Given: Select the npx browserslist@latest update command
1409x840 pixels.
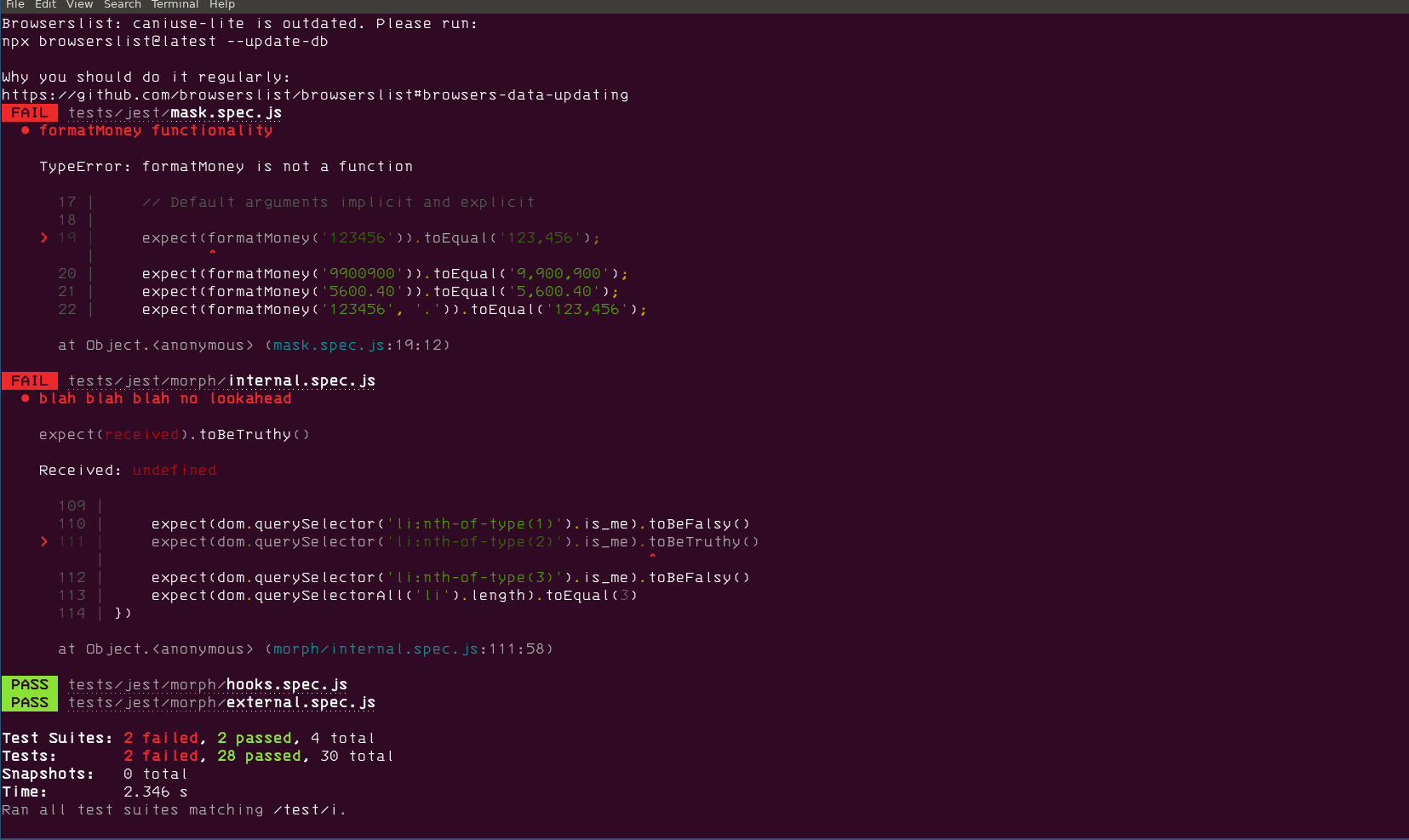Looking at the screenshot, I should click(166, 41).
